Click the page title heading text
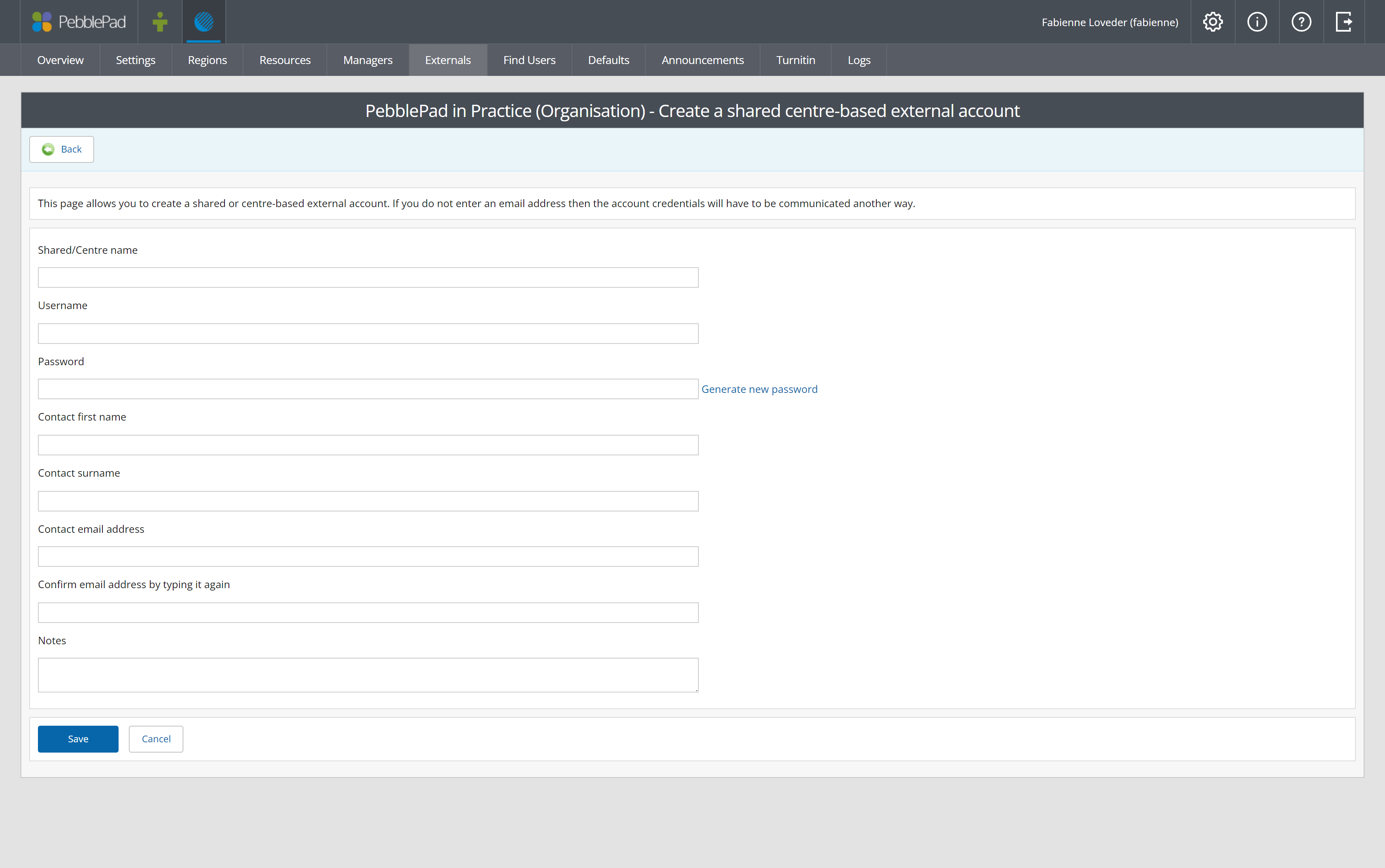 click(x=692, y=111)
